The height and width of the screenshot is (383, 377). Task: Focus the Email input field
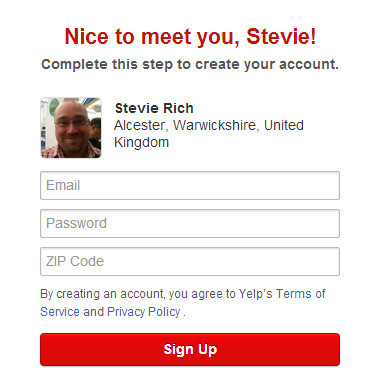190,185
